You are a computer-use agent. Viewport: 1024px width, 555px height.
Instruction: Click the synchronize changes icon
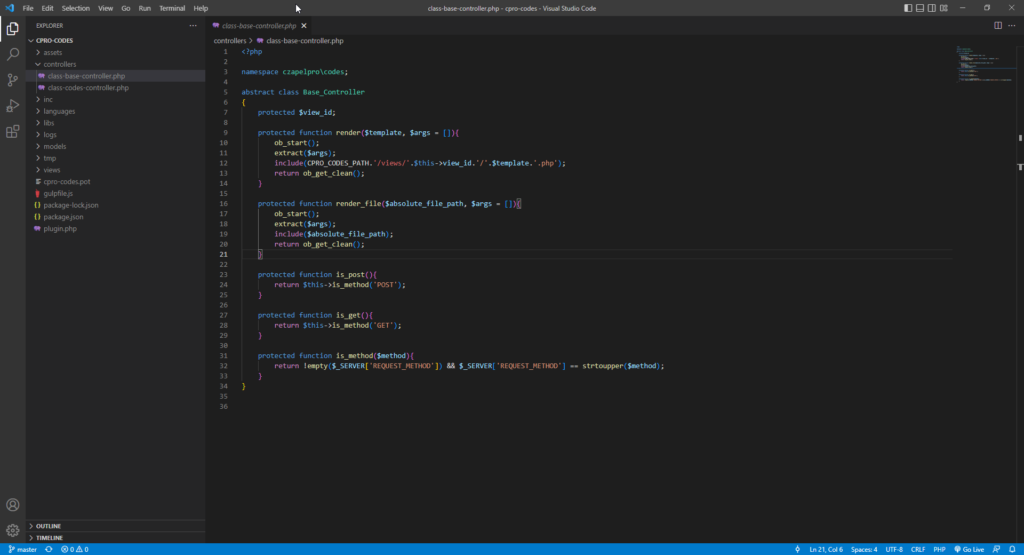point(49,549)
